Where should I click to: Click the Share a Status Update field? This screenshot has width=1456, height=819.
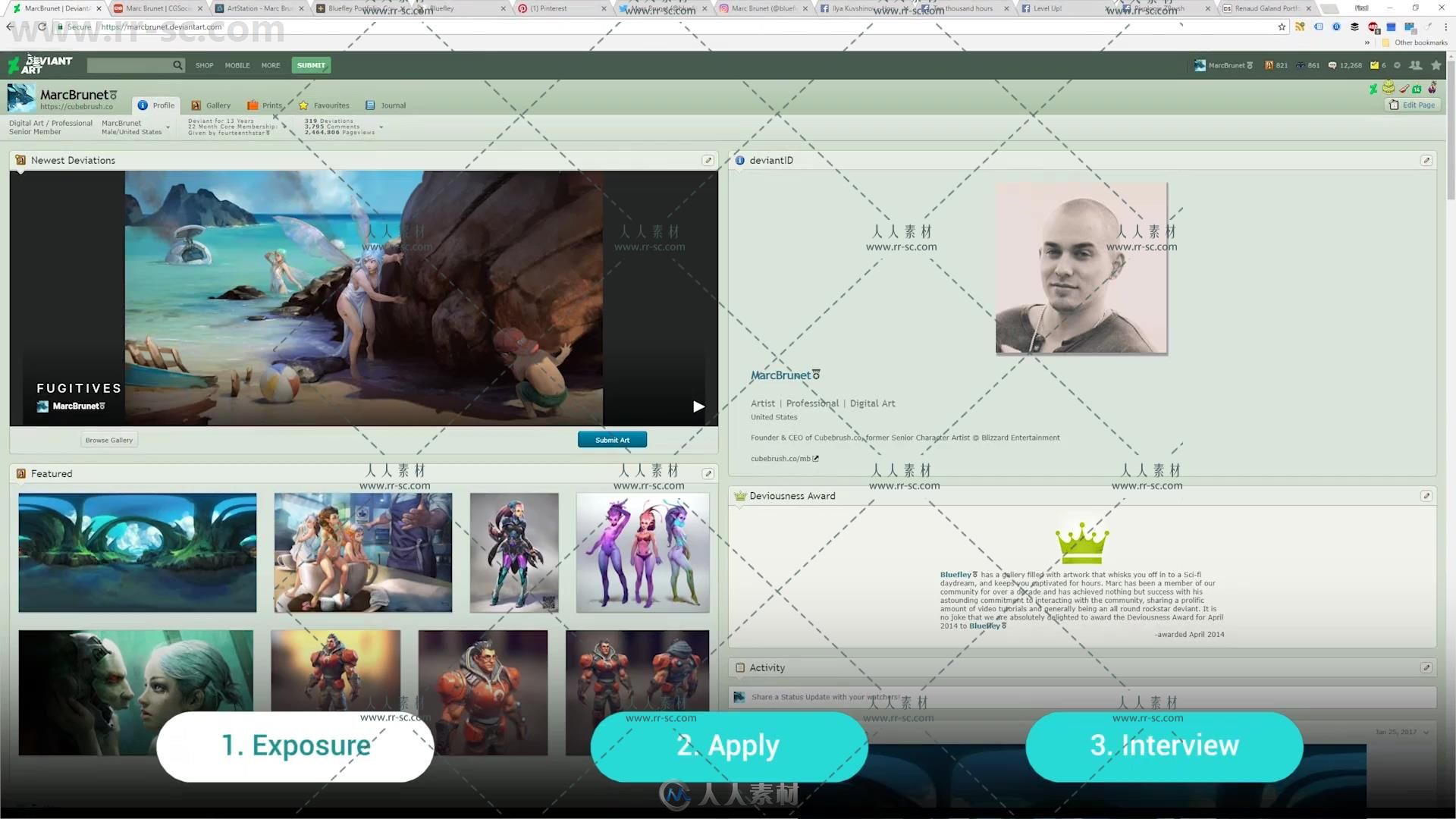coord(1082,697)
